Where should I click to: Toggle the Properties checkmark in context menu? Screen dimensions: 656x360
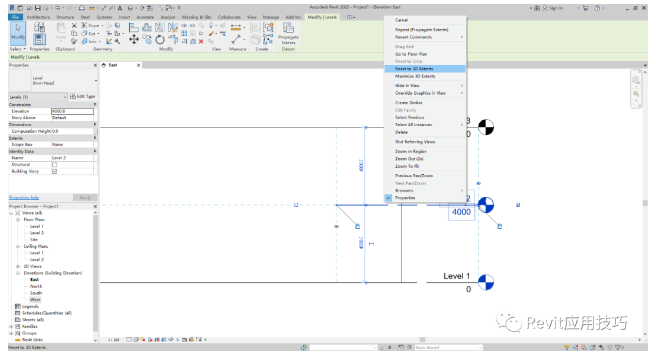(x=389, y=198)
